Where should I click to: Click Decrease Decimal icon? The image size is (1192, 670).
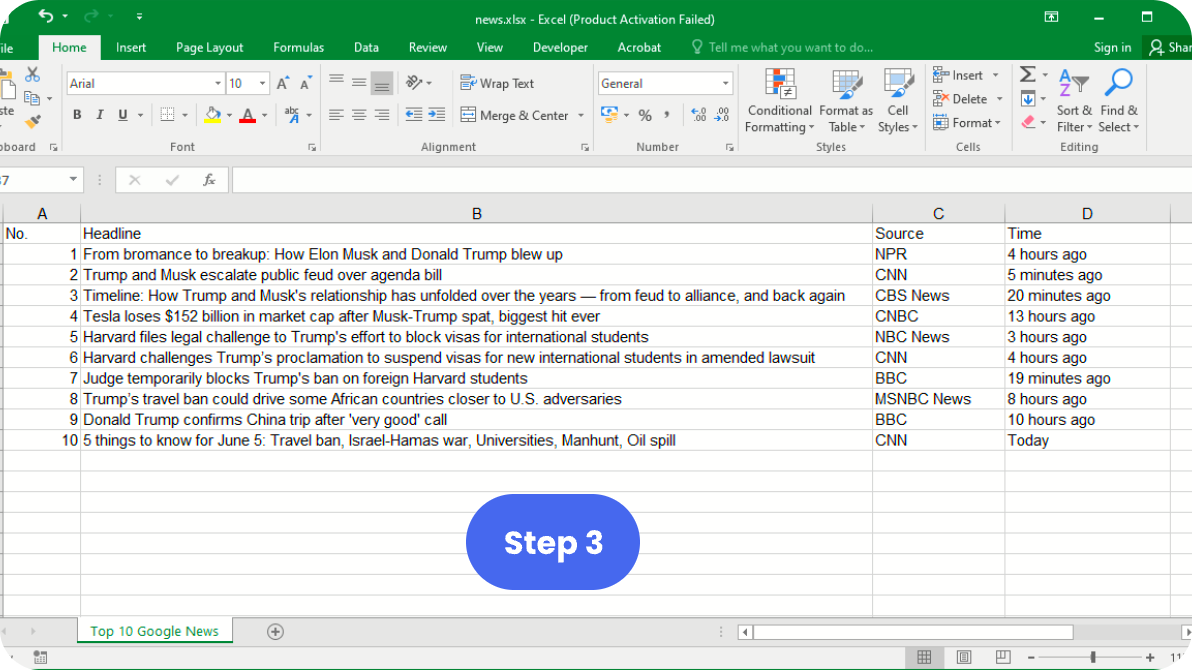pos(721,115)
